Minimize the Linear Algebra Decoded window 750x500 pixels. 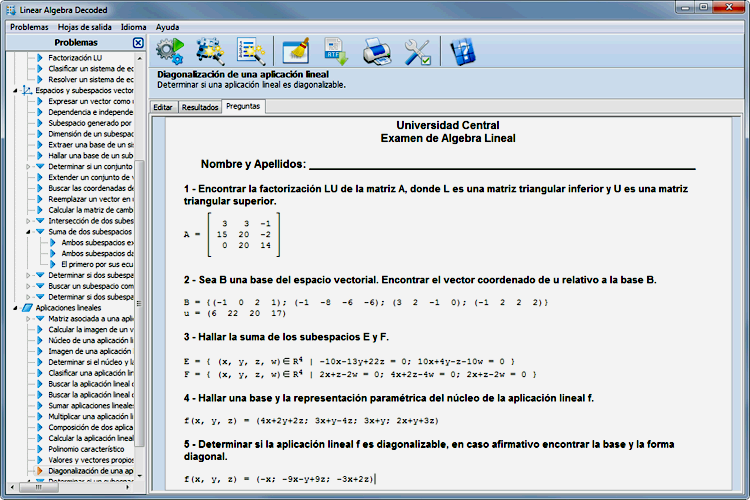[x=685, y=7]
